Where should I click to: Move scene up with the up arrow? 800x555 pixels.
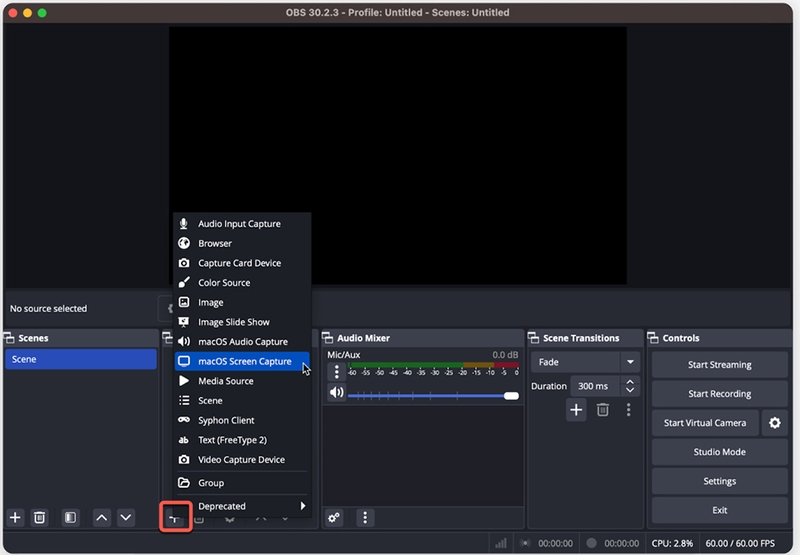[x=102, y=518]
